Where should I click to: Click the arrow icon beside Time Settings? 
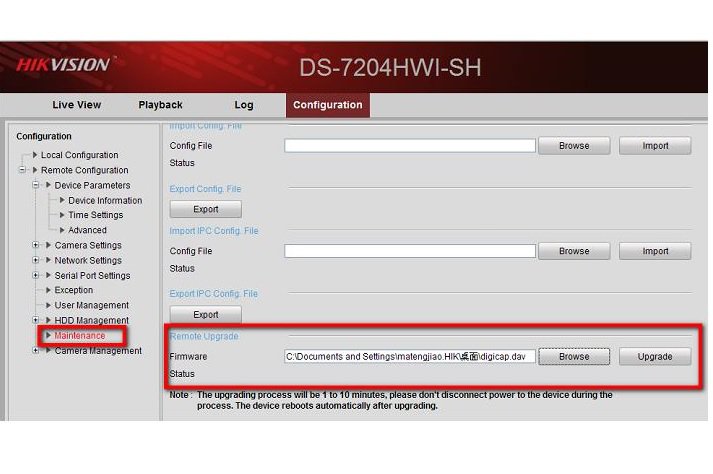point(62,215)
